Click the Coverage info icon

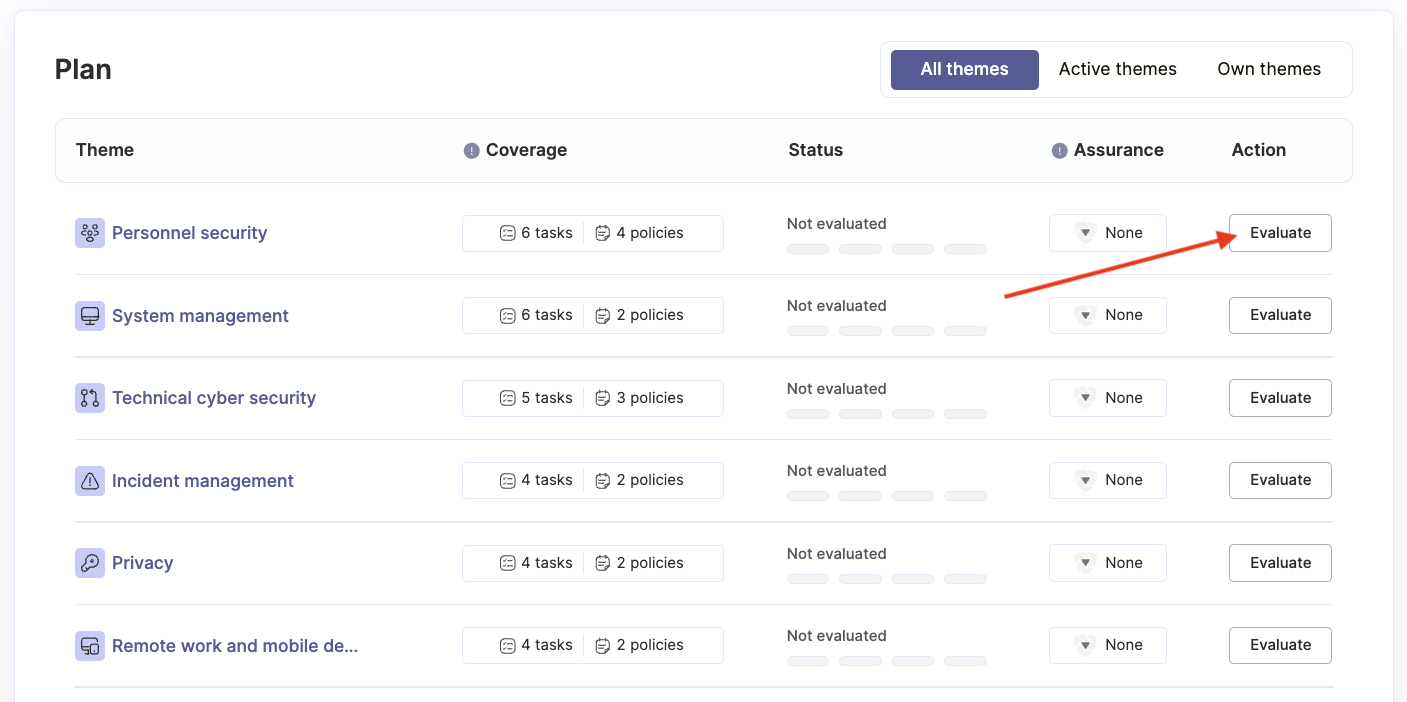tap(472, 151)
